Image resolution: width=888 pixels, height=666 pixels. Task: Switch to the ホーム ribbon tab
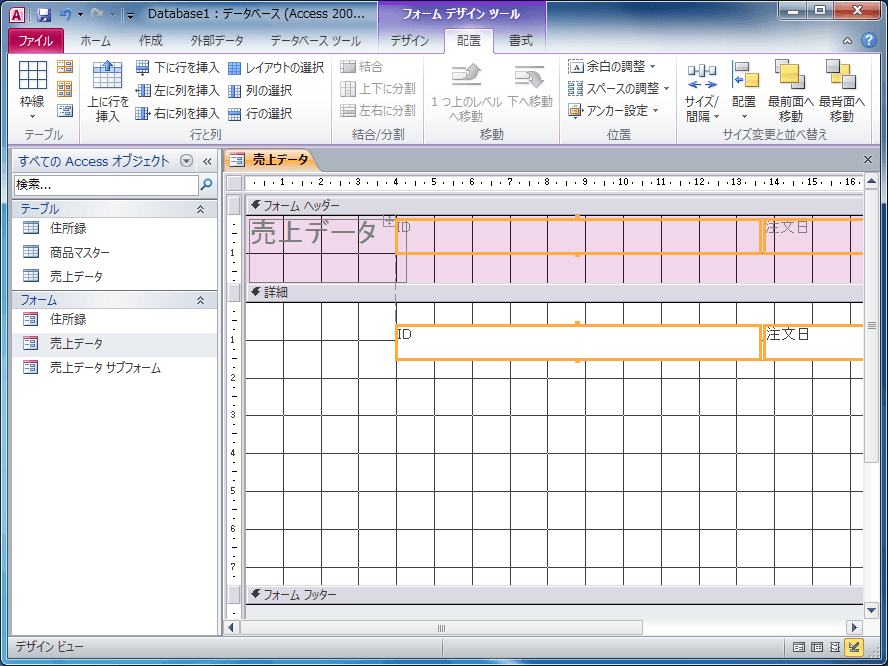[x=95, y=41]
